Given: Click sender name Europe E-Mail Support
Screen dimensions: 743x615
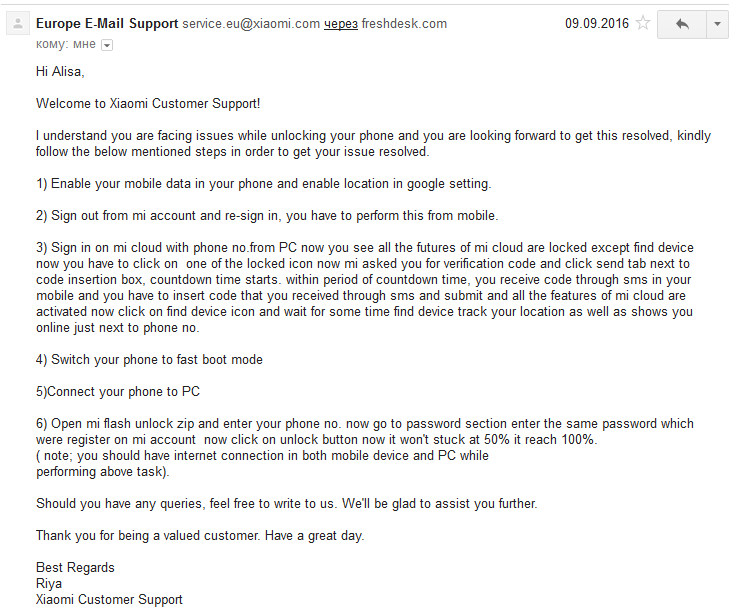Looking at the screenshot, I should point(107,23).
